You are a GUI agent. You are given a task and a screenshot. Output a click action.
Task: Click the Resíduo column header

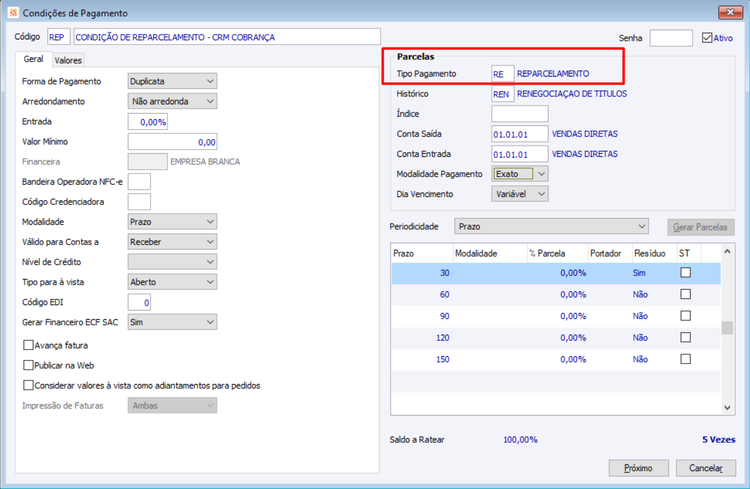click(x=653, y=253)
